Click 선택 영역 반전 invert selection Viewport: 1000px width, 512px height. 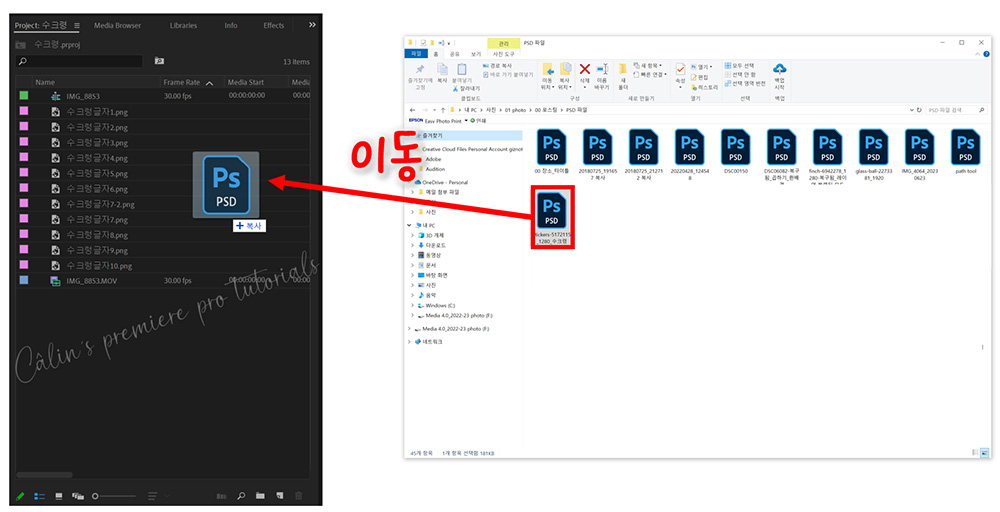tap(745, 83)
